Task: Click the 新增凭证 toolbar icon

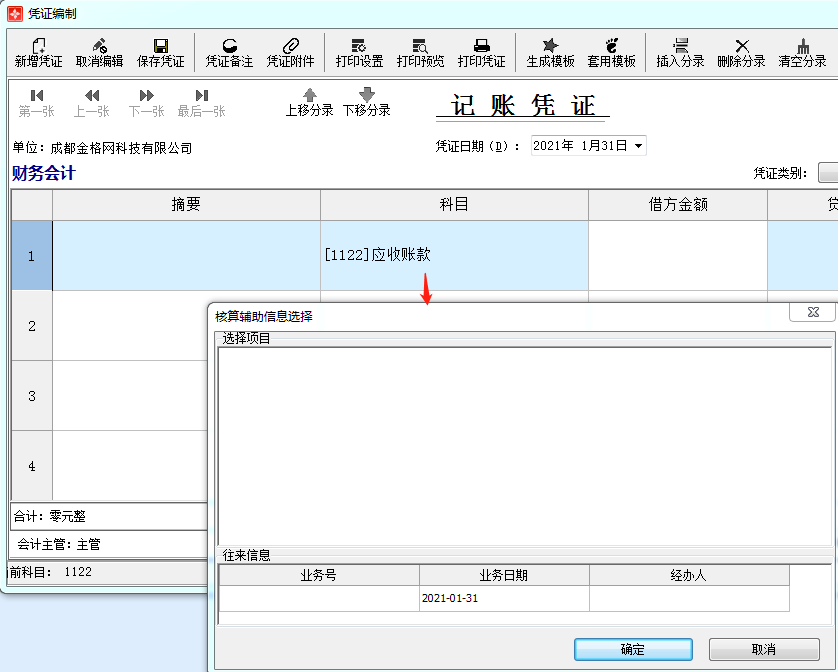Action: tap(38, 52)
